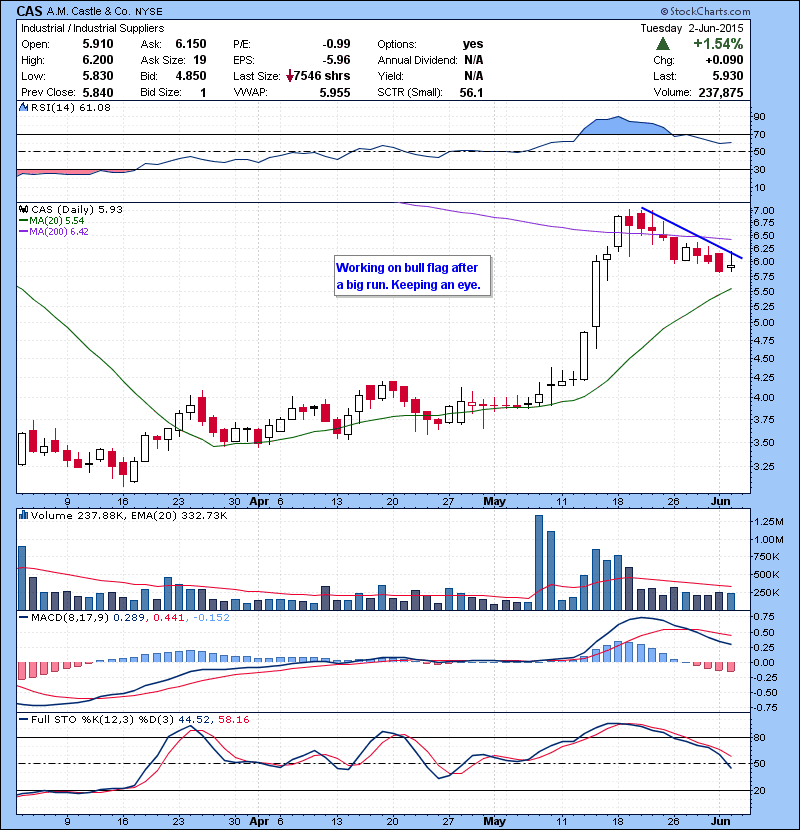Click the Yield label
The width and height of the screenshot is (800, 830).
point(390,76)
